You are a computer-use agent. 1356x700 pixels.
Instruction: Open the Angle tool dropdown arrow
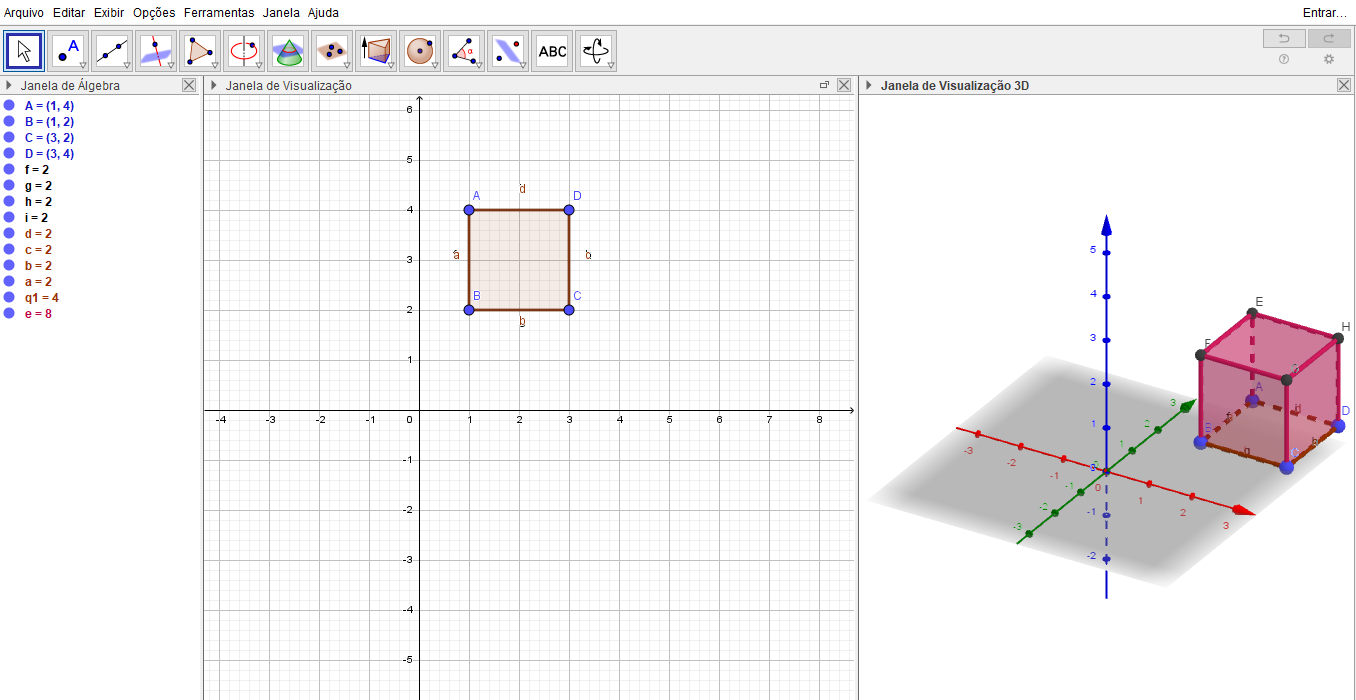click(479, 65)
